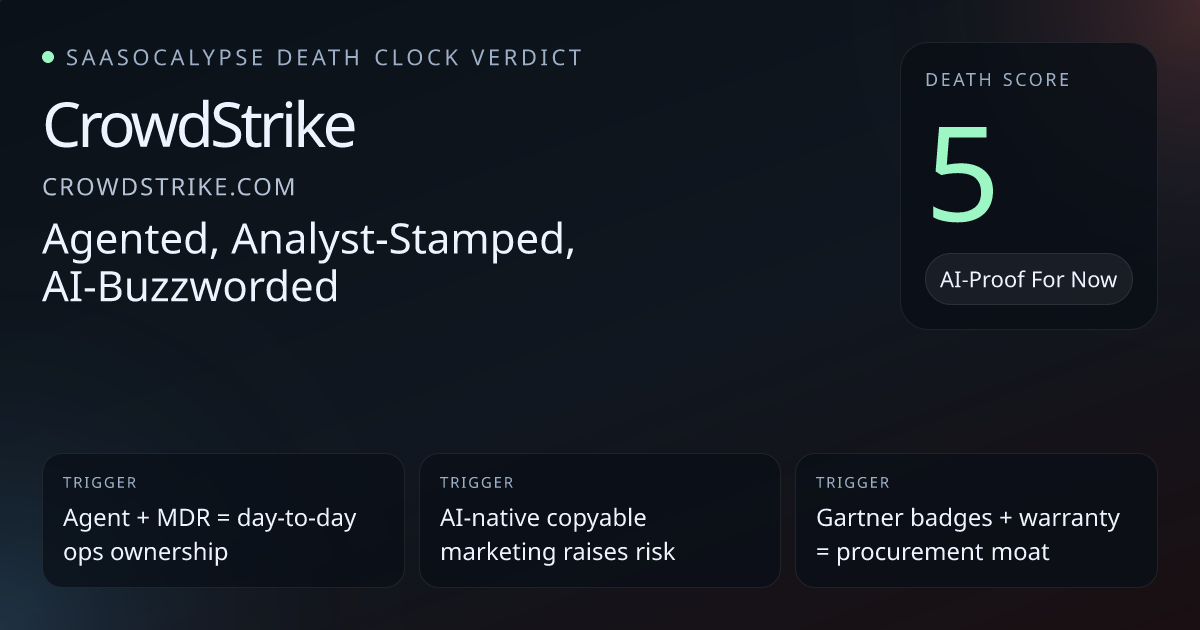Click TRIGGER label above 'Agent + MDR'
This screenshot has width=1200, height=630.
99,483
